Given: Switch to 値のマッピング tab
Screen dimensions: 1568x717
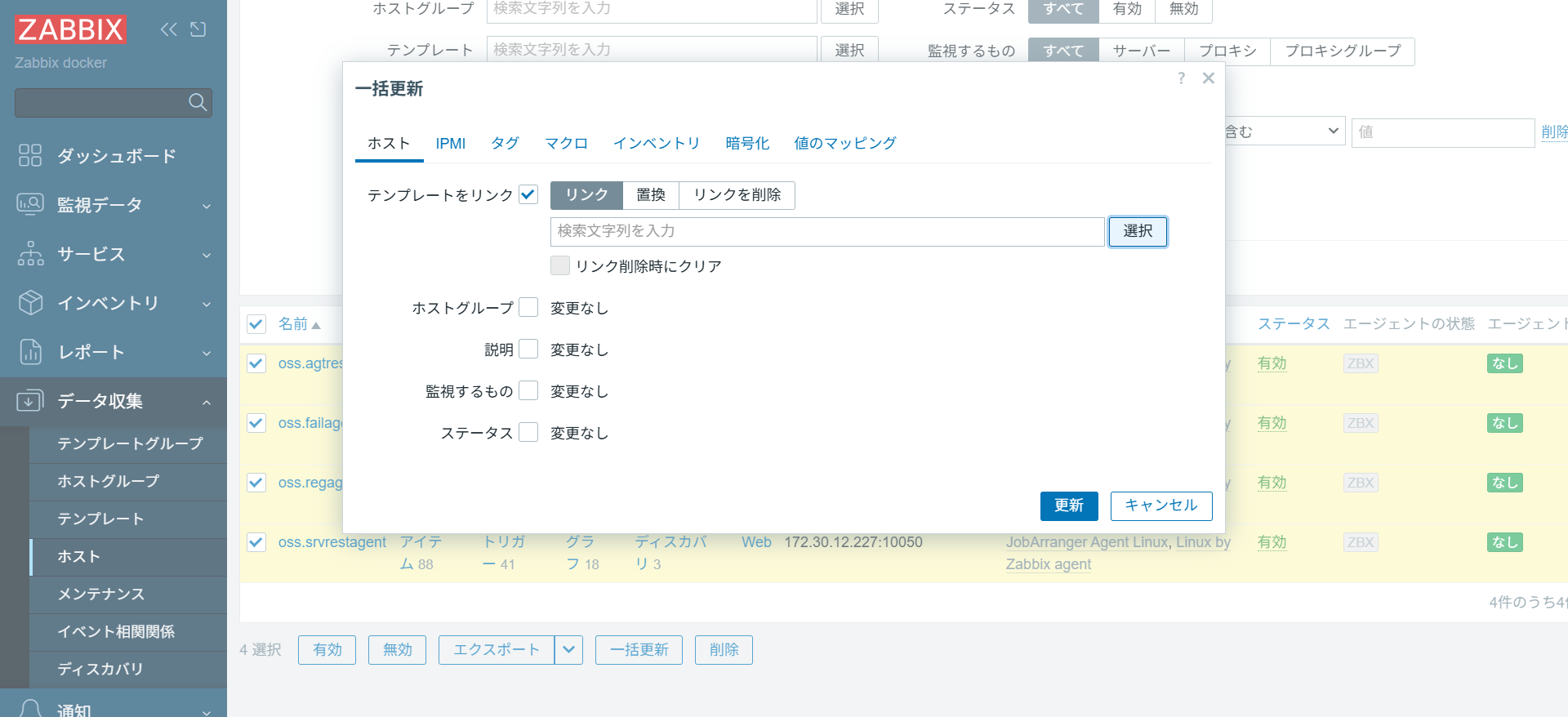Looking at the screenshot, I should pos(845,144).
